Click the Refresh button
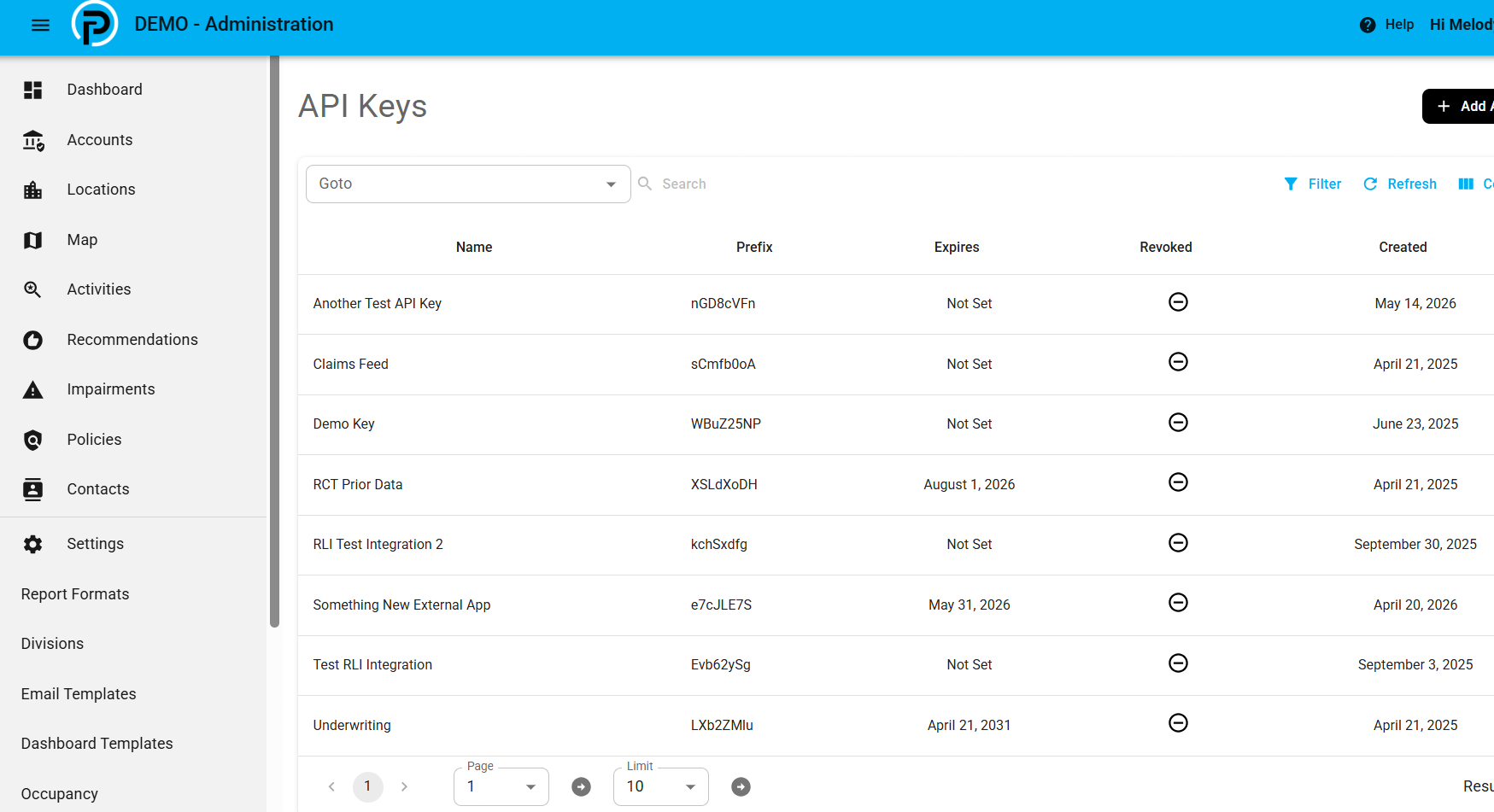This screenshot has width=1494, height=812. pyautogui.click(x=1400, y=184)
